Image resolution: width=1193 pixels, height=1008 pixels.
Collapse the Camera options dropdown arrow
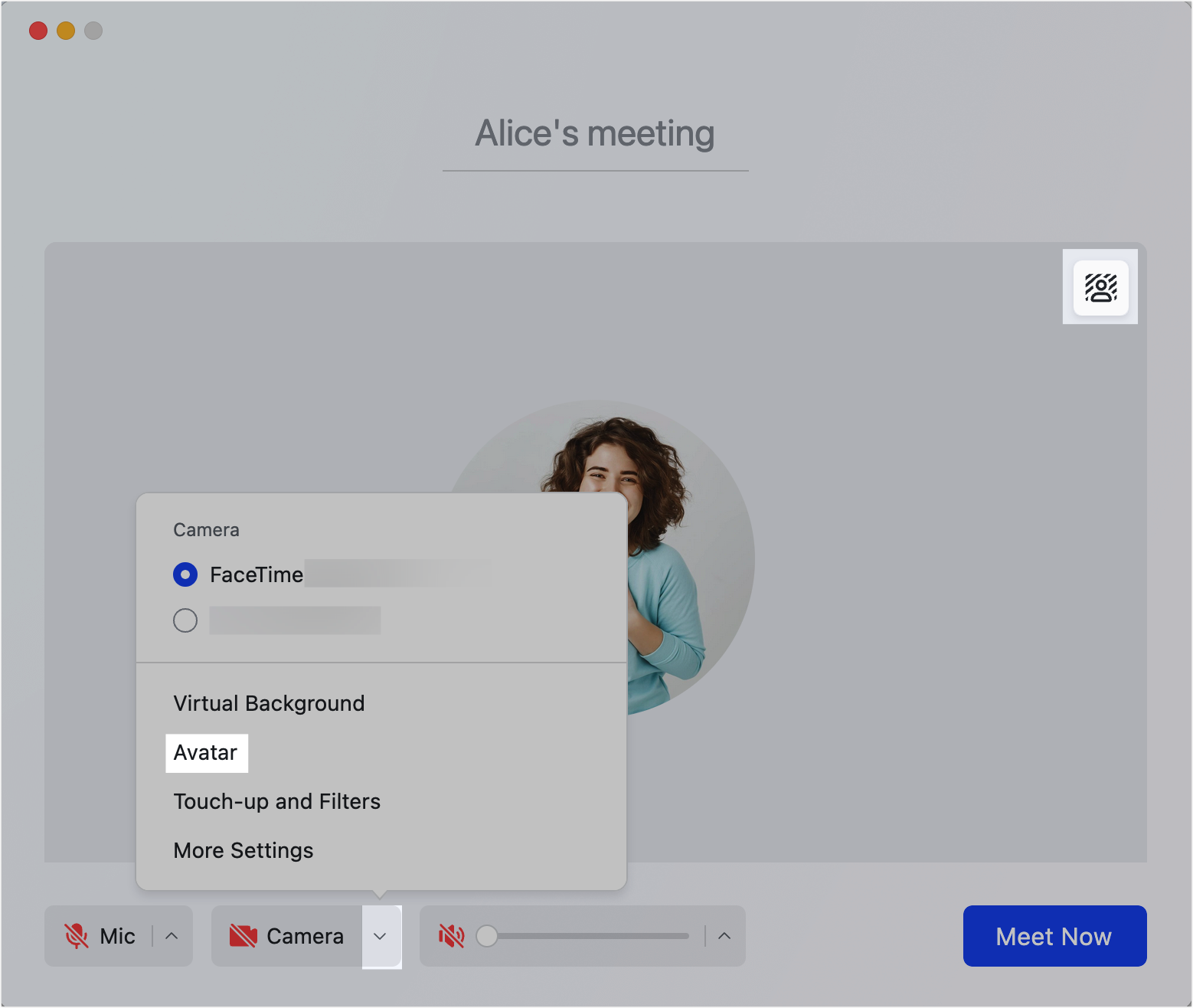(x=380, y=936)
